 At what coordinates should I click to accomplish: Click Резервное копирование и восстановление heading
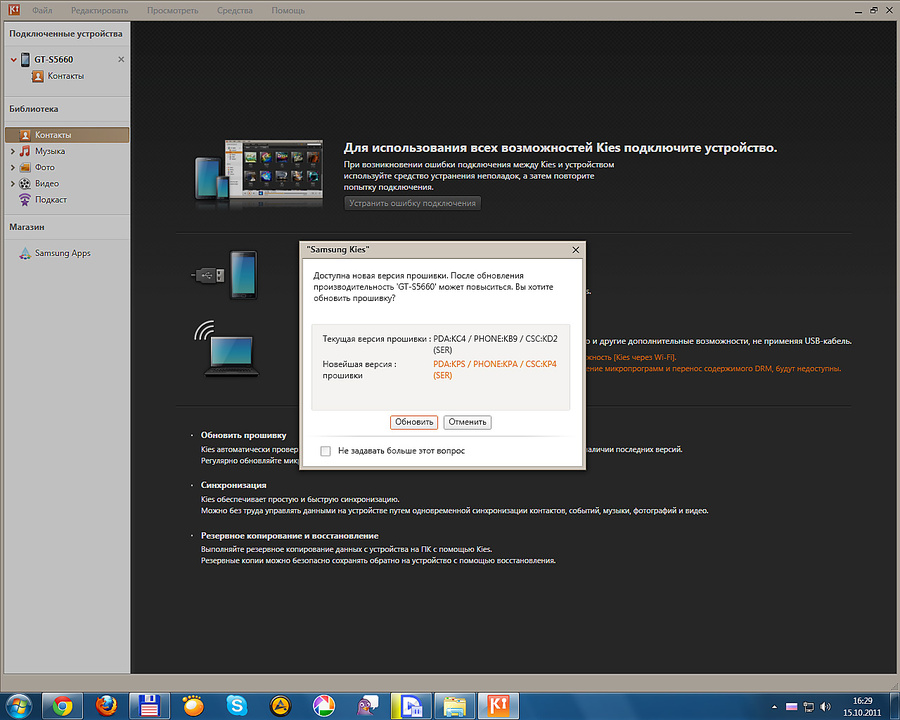pos(290,536)
